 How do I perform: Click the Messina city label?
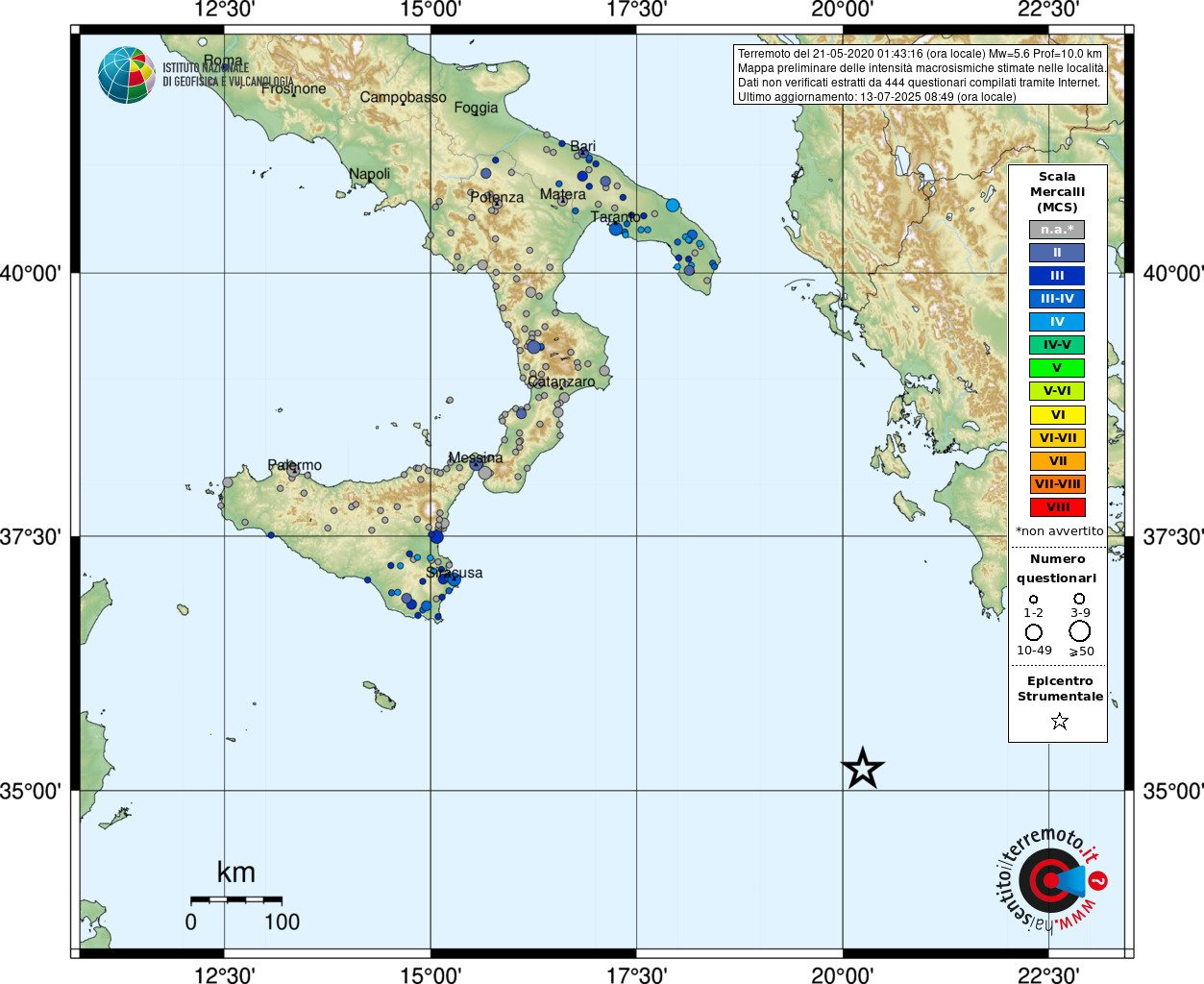click(x=476, y=457)
